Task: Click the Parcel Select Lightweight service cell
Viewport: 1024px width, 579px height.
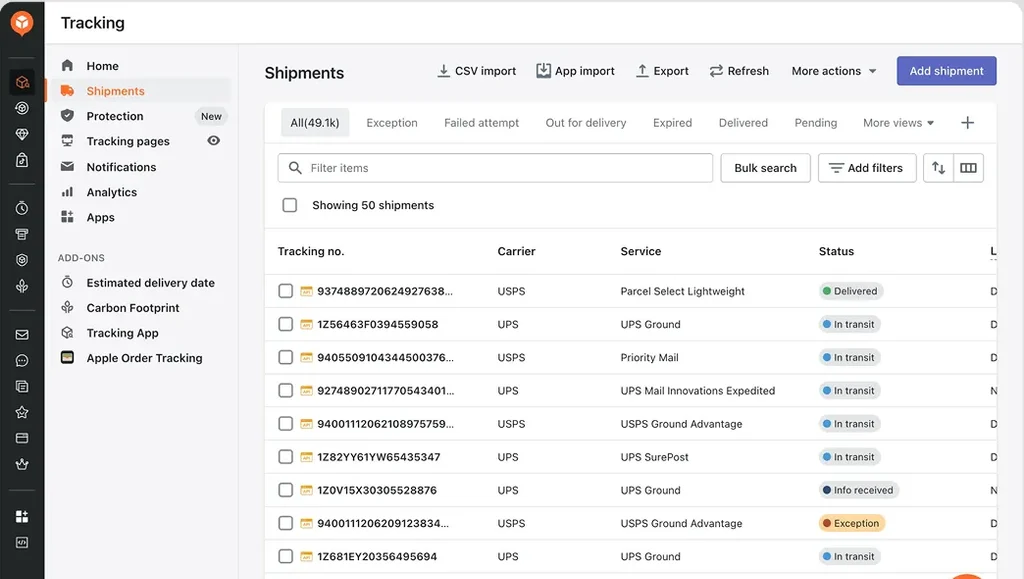Action: pos(682,291)
